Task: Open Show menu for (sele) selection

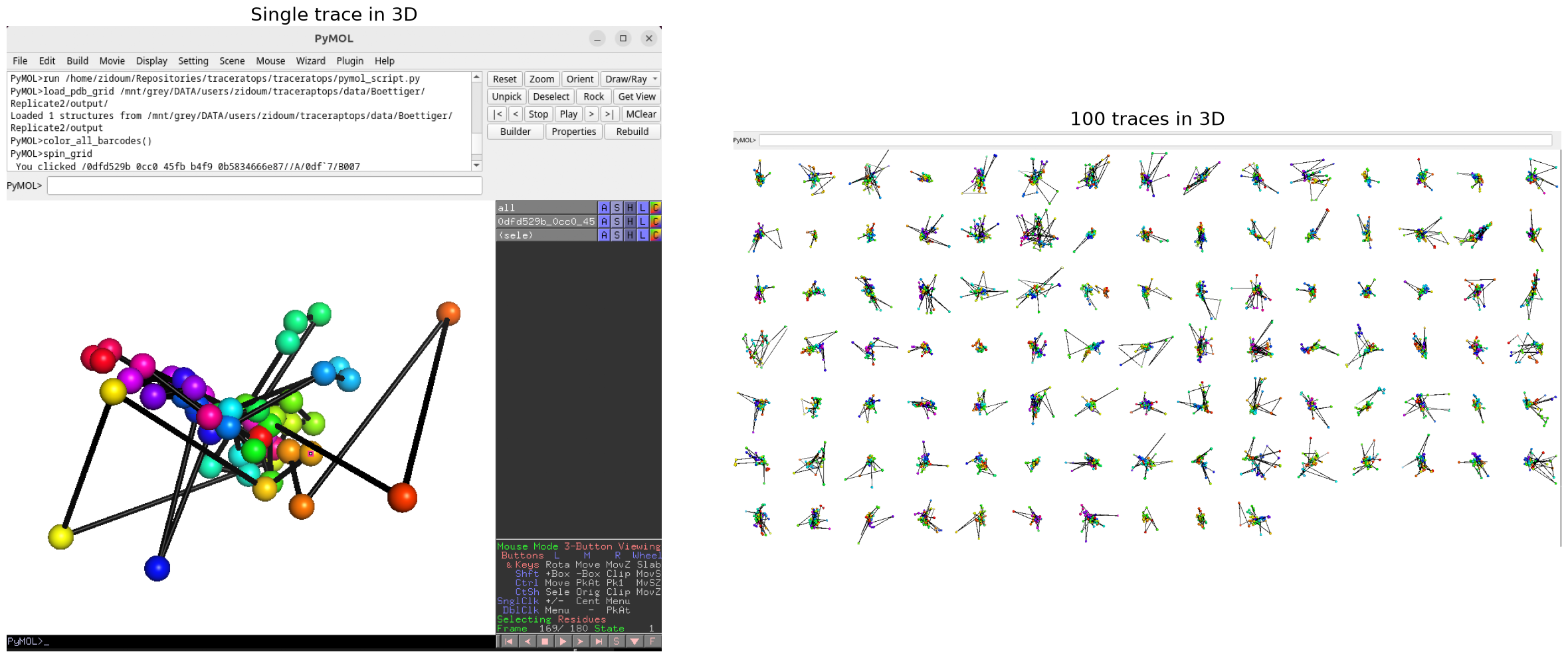Action: click(617, 235)
